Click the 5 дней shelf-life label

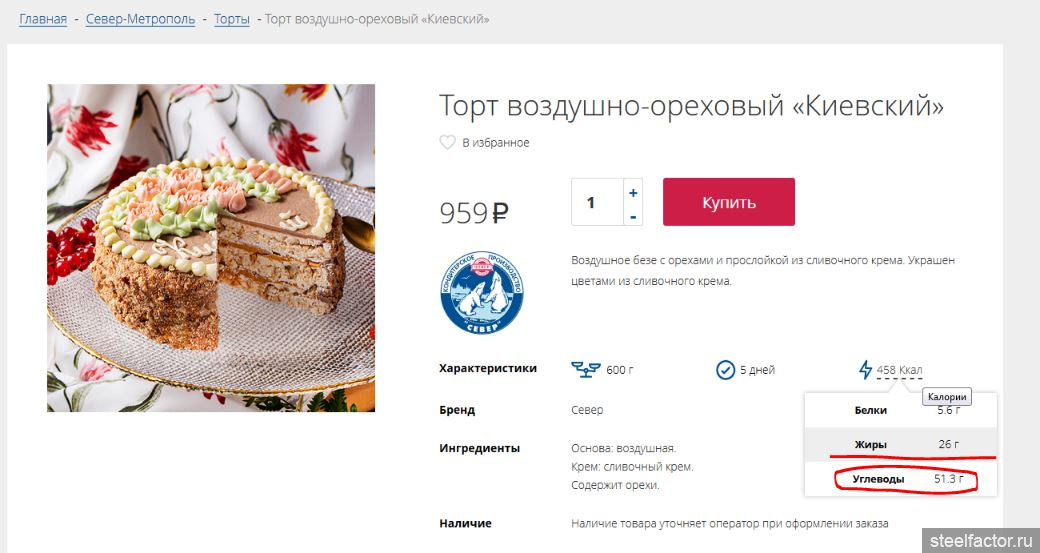point(757,370)
